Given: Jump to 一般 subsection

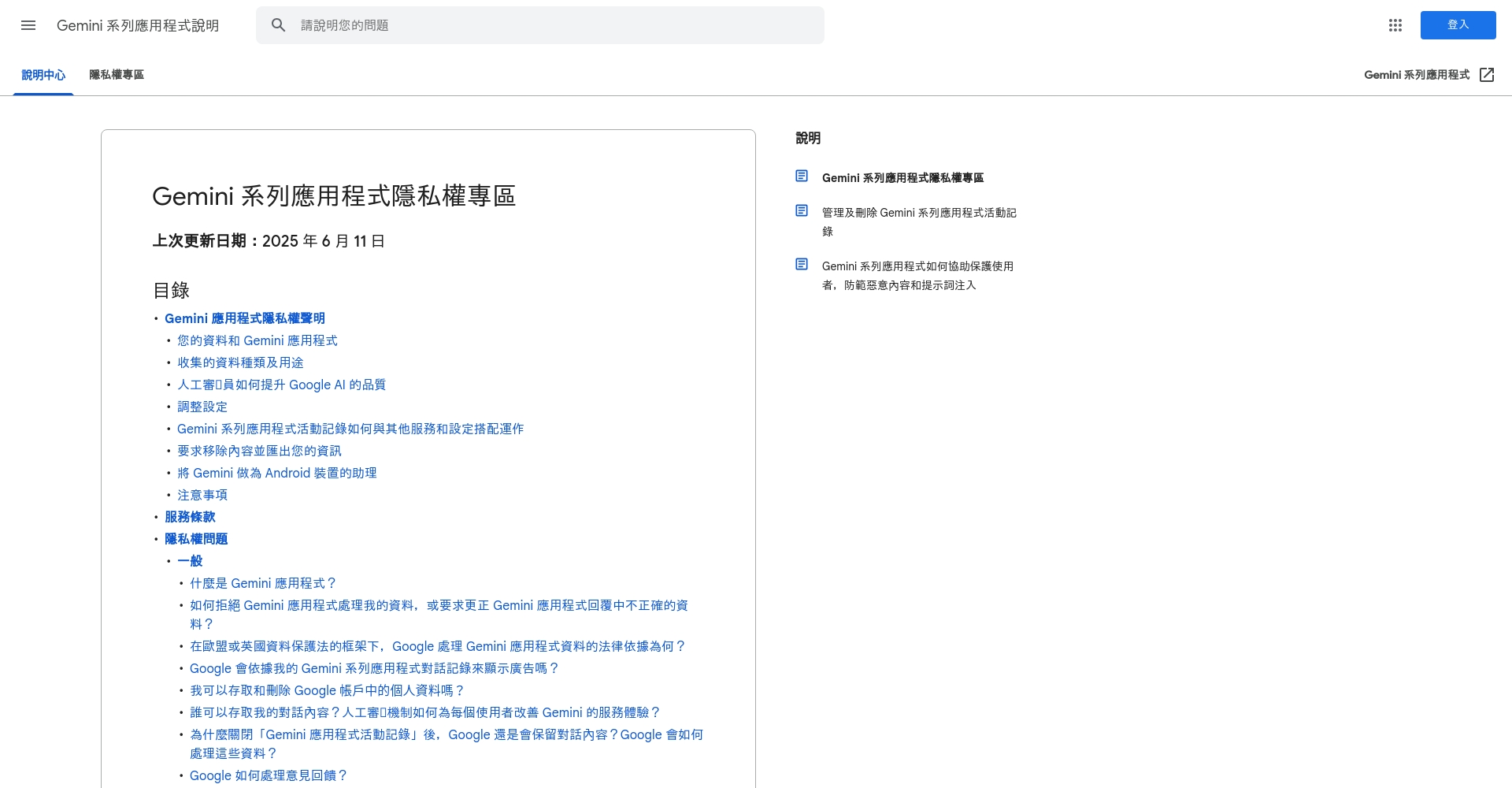Looking at the screenshot, I should point(190,561).
